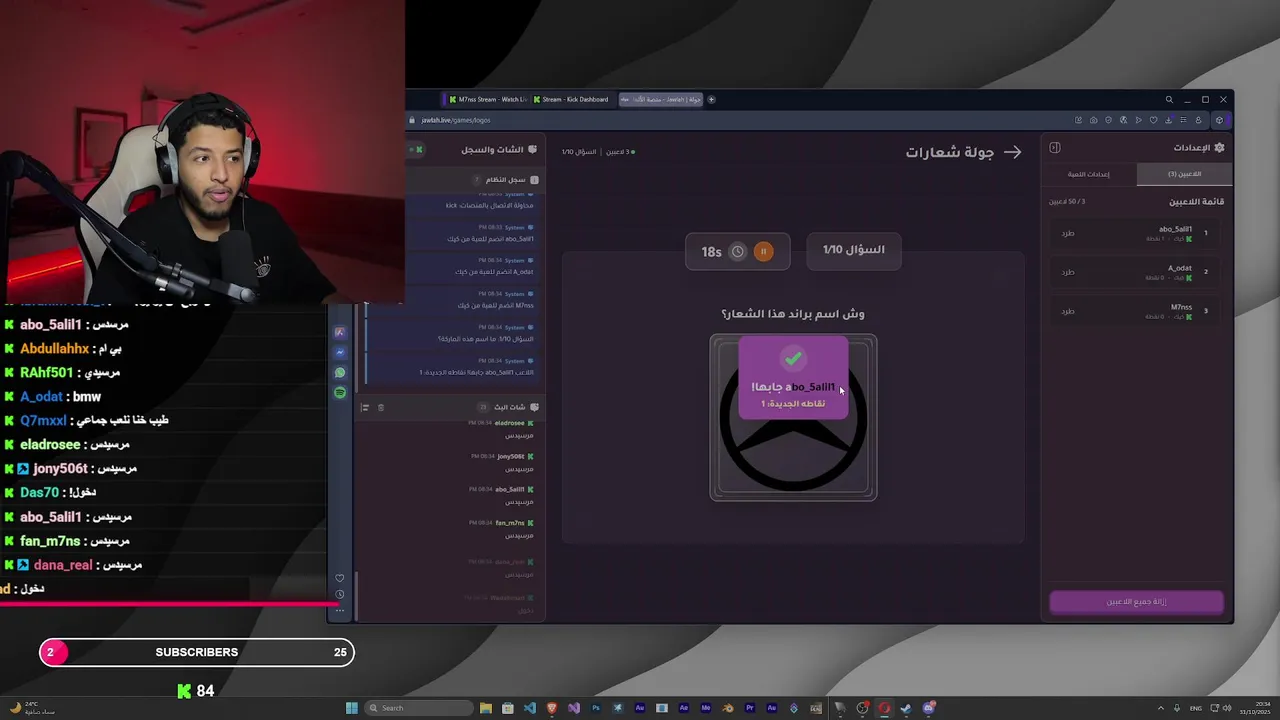The height and width of the screenshot is (720, 1280).
Task: Open the M7nss Stream browser tab
Action: 487,99
